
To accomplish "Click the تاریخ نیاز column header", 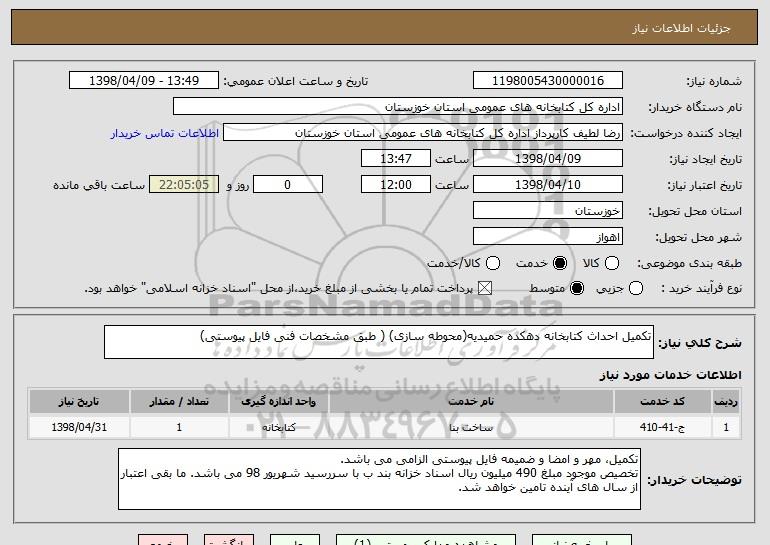I will pyautogui.click(x=79, y=402).
